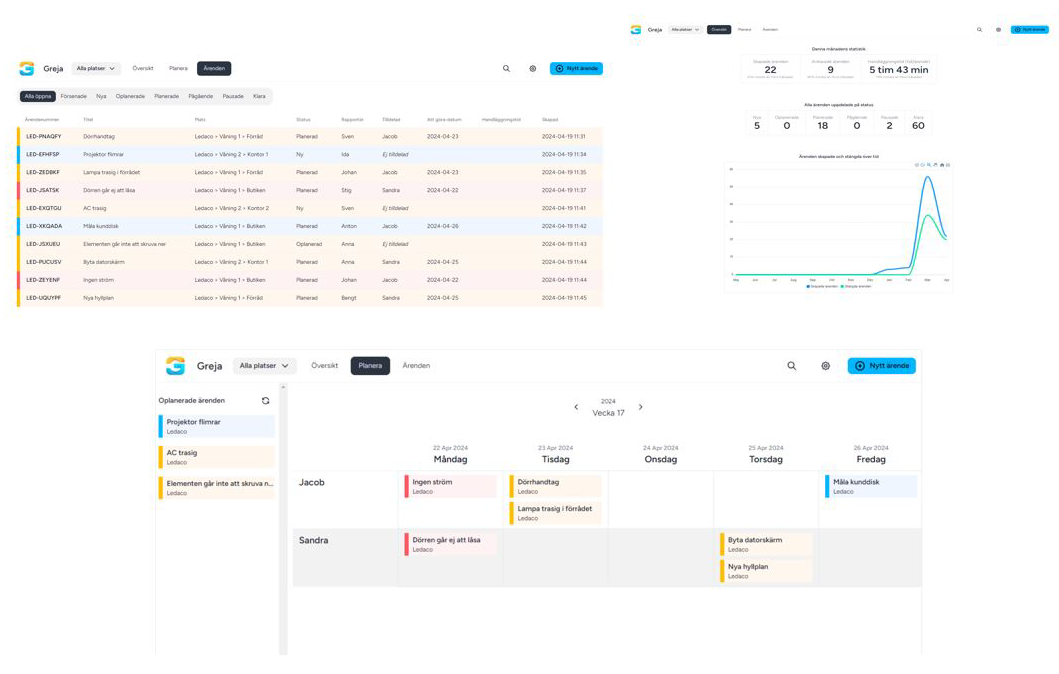Advance to next week with right chevron
This screenshot has width=1059, height=674.
(641, 407)
